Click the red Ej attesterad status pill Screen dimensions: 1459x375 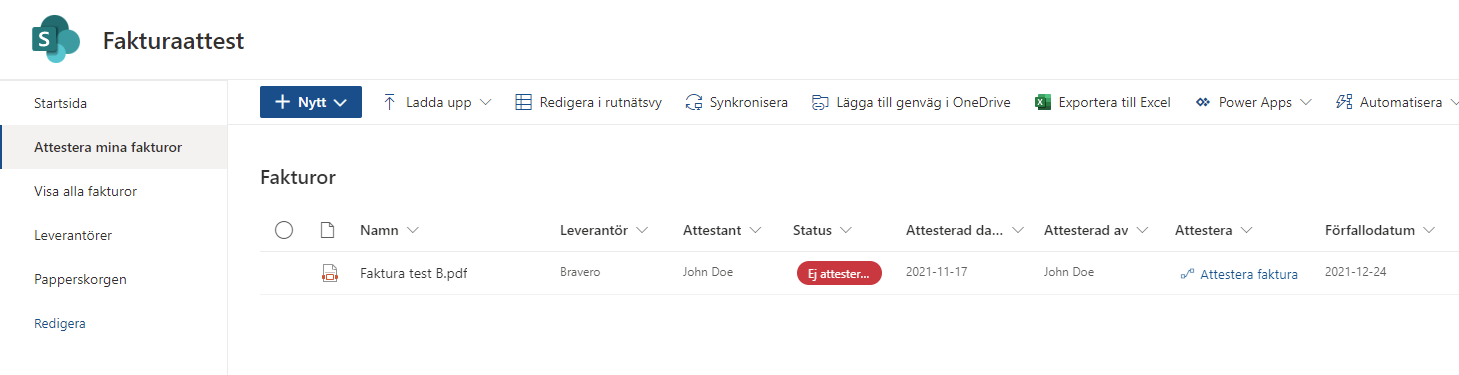(x=839, y=274)
